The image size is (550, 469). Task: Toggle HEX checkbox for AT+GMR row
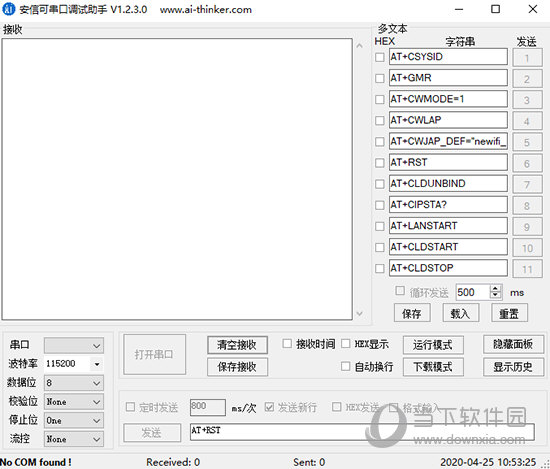click(x=380, y=78)
